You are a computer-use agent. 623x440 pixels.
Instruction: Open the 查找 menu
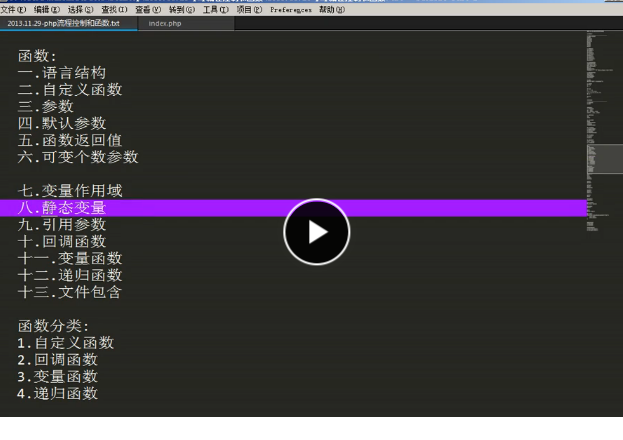click(x=114, y=10)
